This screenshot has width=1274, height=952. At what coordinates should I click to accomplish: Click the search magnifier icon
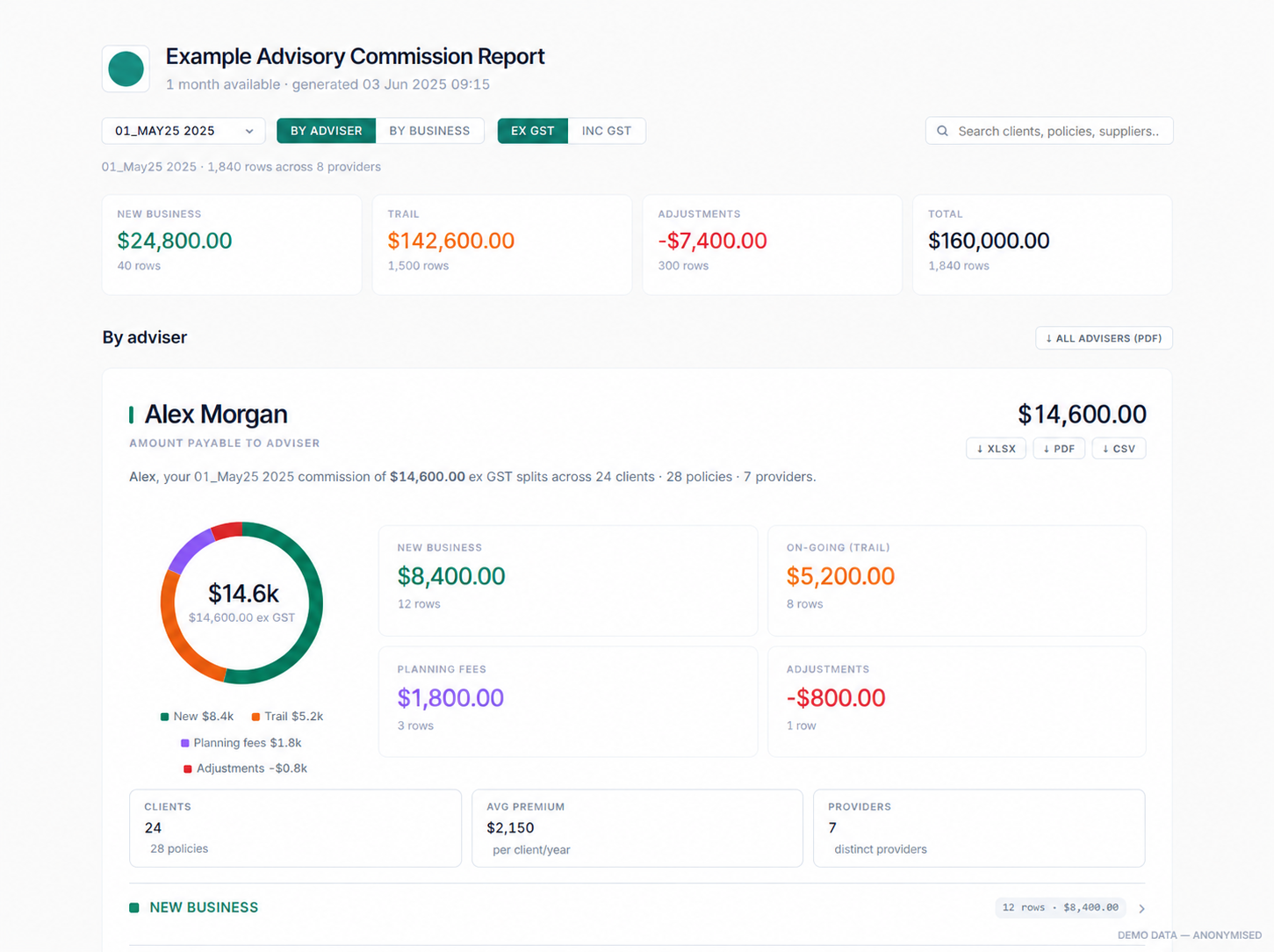(x=942, y=131)
